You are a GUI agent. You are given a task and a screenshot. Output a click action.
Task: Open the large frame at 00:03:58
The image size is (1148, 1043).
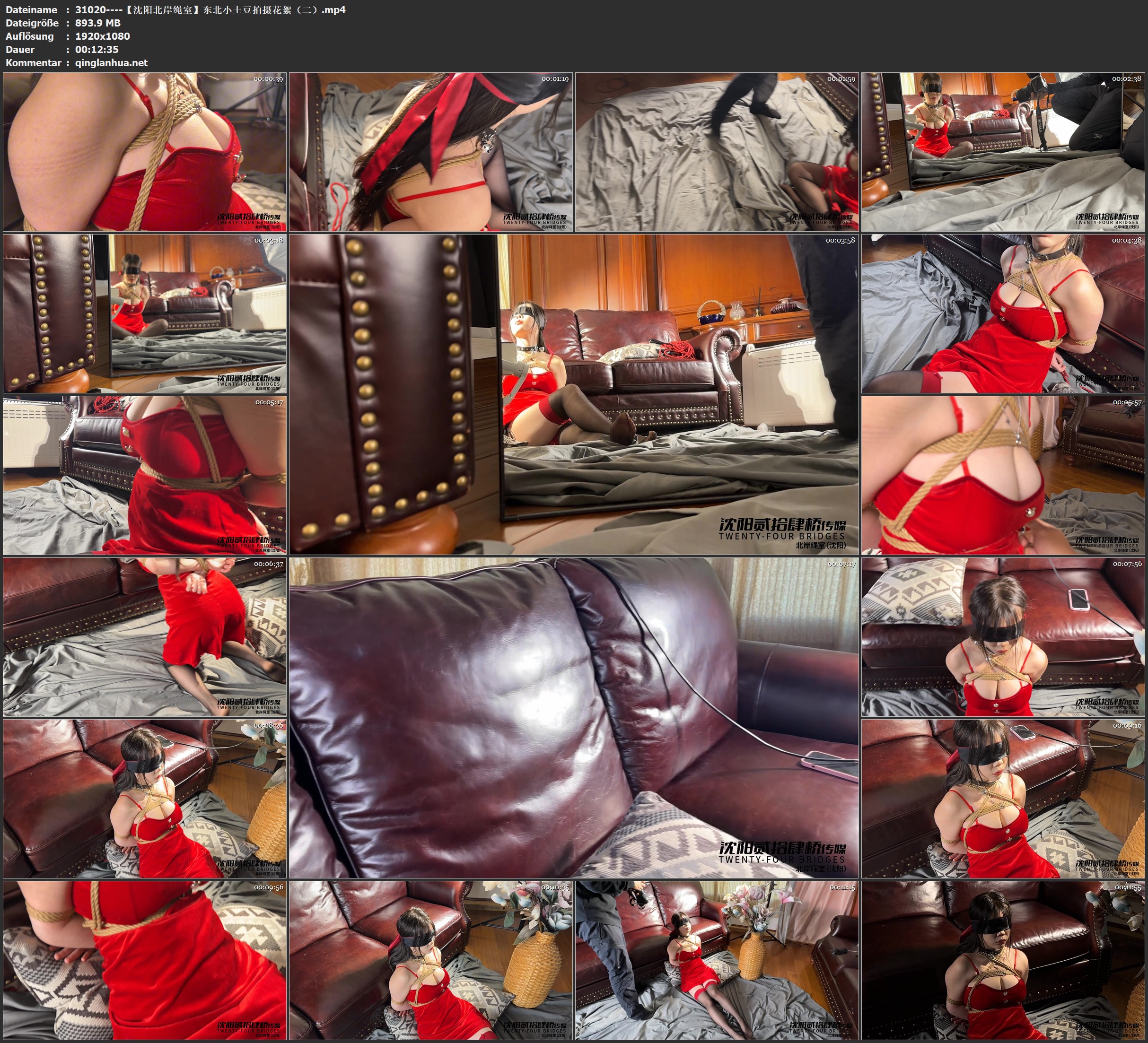574,394
